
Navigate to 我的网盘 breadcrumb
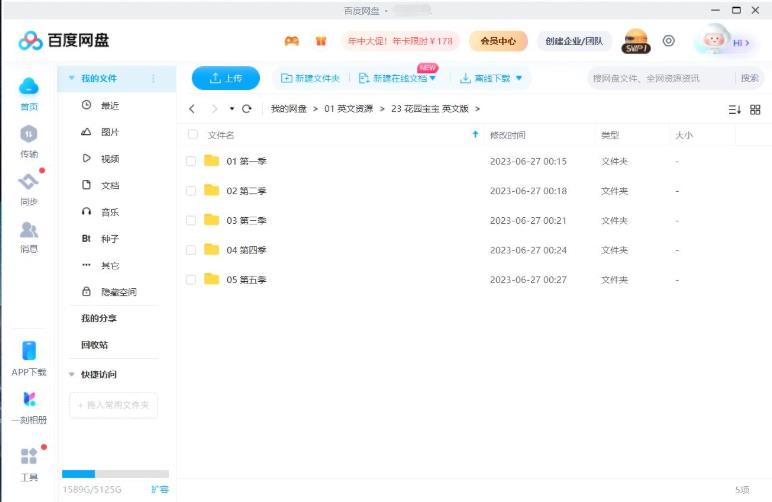tap(289, 109)
